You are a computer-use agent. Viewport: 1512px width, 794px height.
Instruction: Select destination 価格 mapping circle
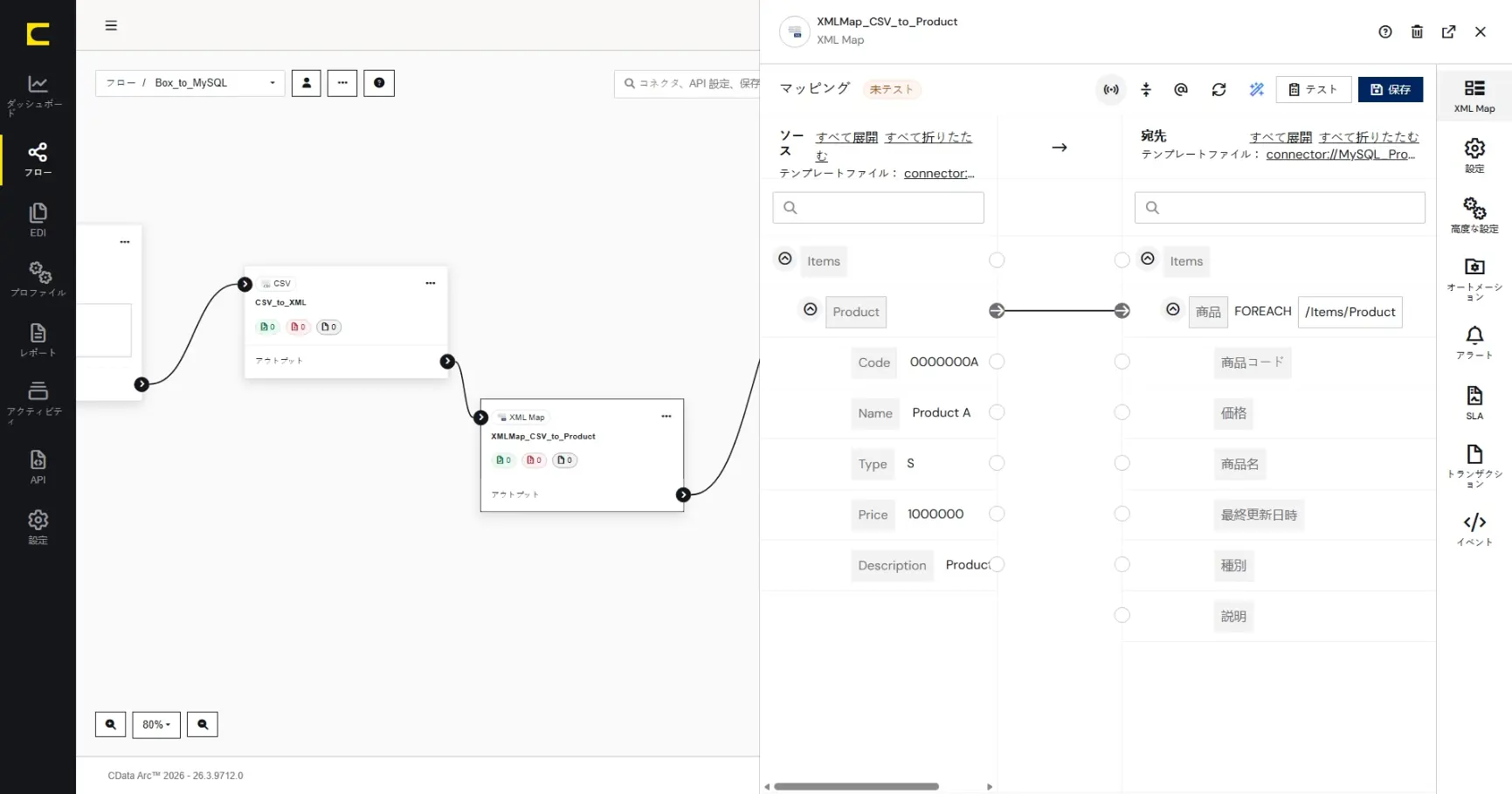point(1122,412)
